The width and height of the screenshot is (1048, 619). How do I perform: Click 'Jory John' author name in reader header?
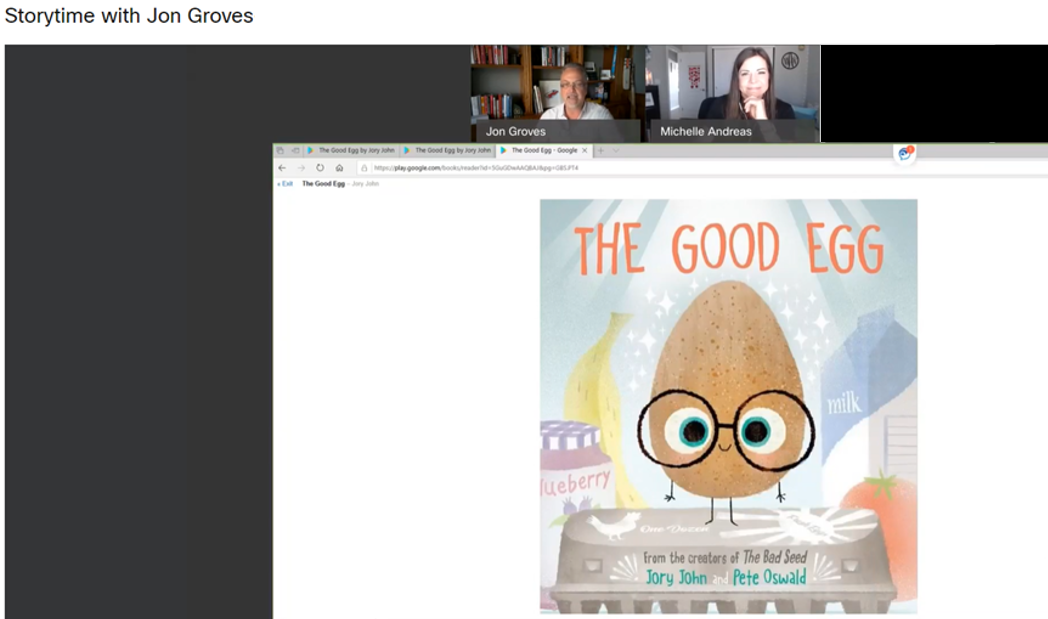pos(365,184)
